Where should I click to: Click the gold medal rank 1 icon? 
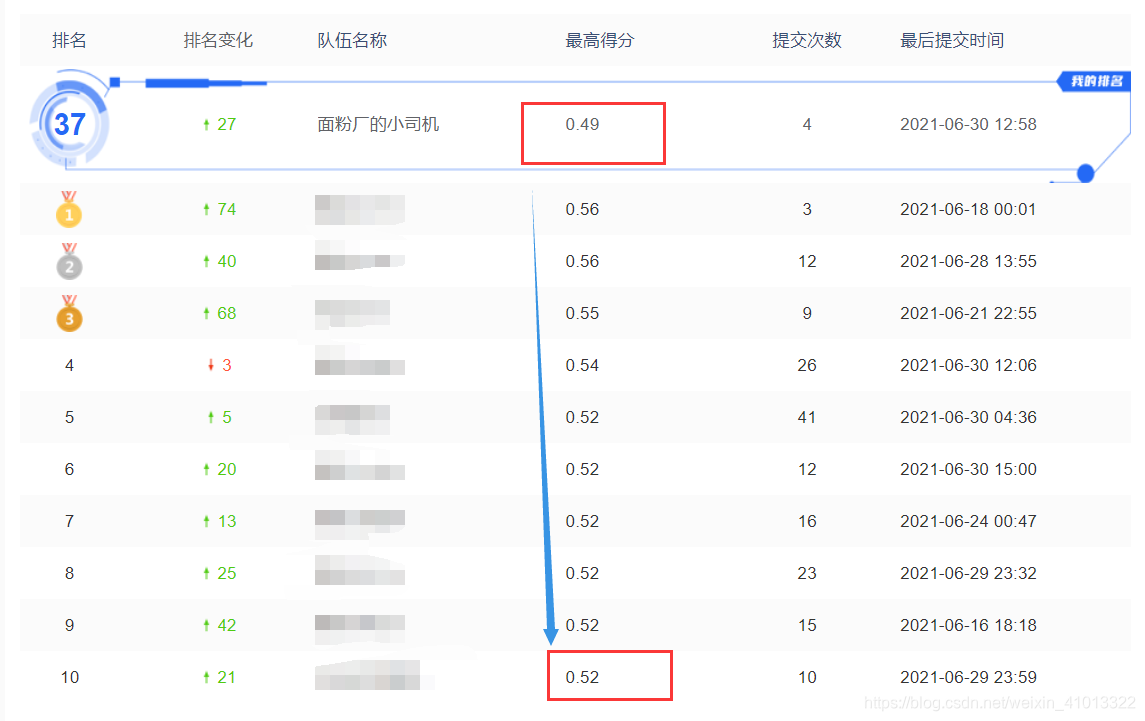[x=69, y=210]
